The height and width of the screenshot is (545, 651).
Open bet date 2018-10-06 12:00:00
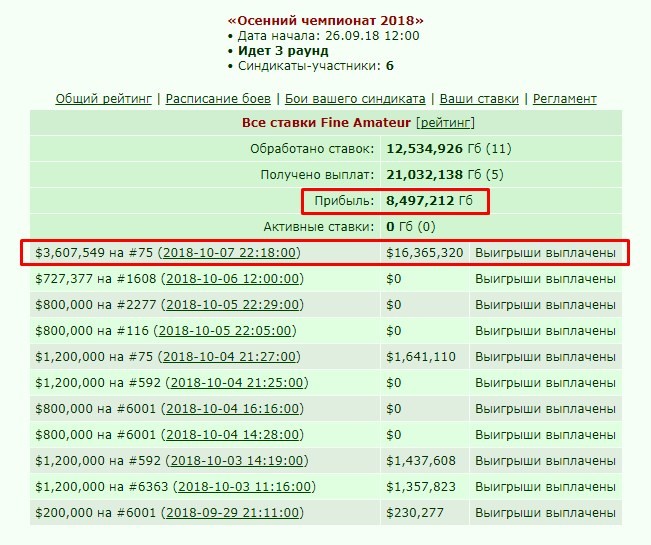tap(232, 279)
